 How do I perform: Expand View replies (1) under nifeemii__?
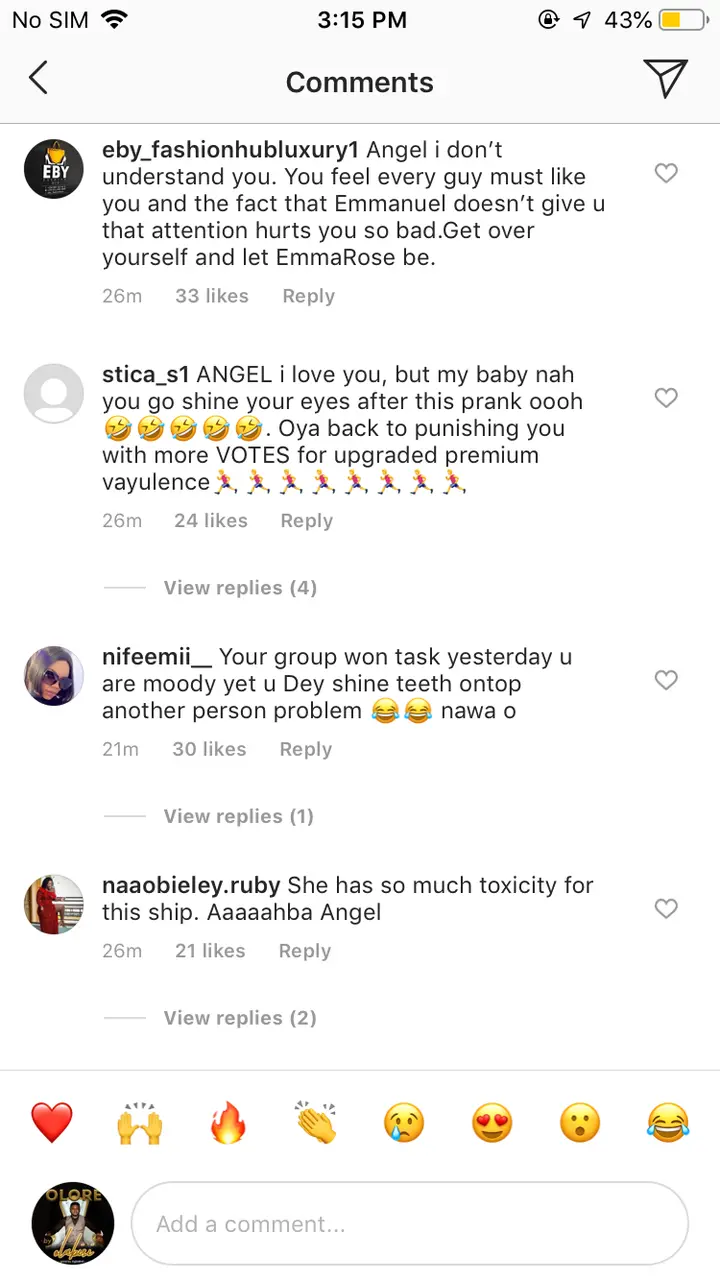coord(238,817)
